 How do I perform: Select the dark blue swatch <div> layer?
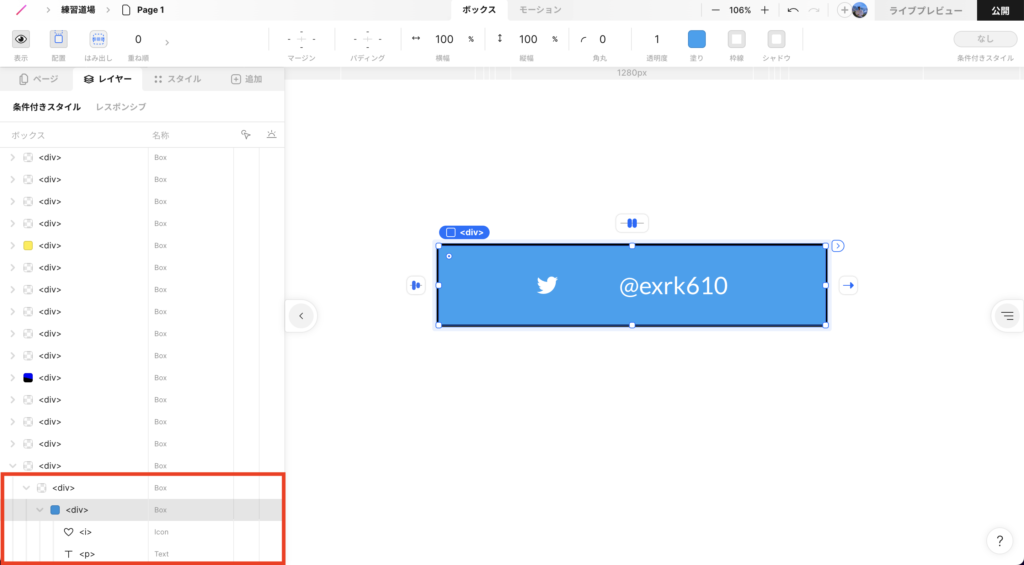142,378
